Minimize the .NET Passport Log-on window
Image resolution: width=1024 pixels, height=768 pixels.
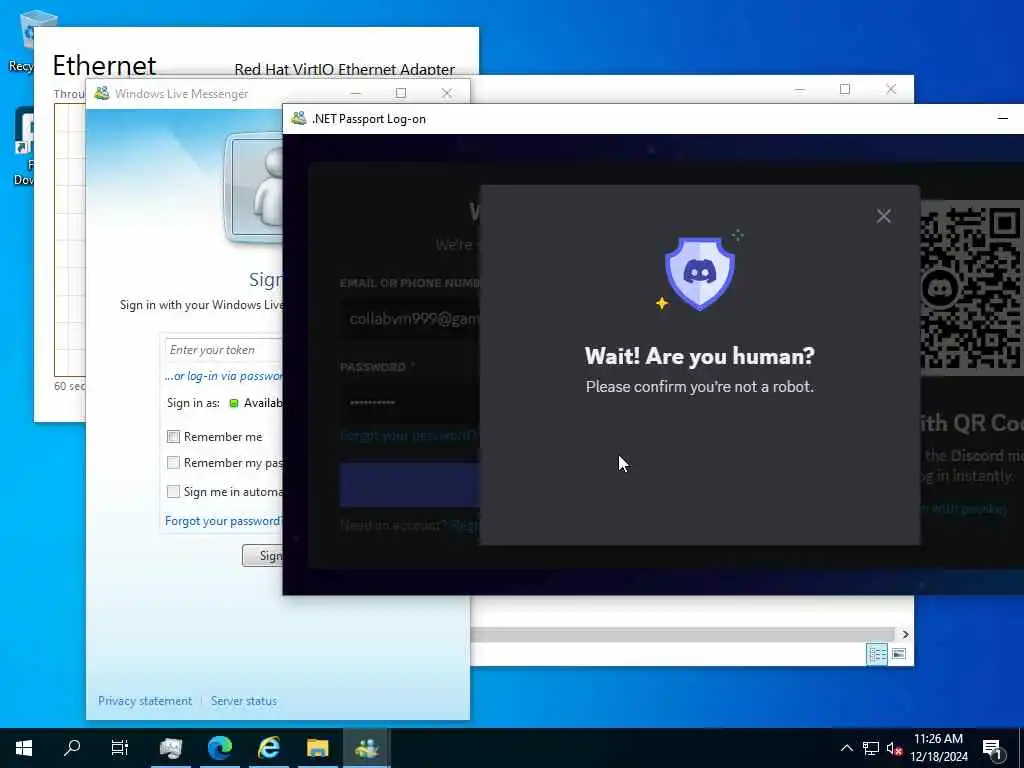tap(1002, 118)
